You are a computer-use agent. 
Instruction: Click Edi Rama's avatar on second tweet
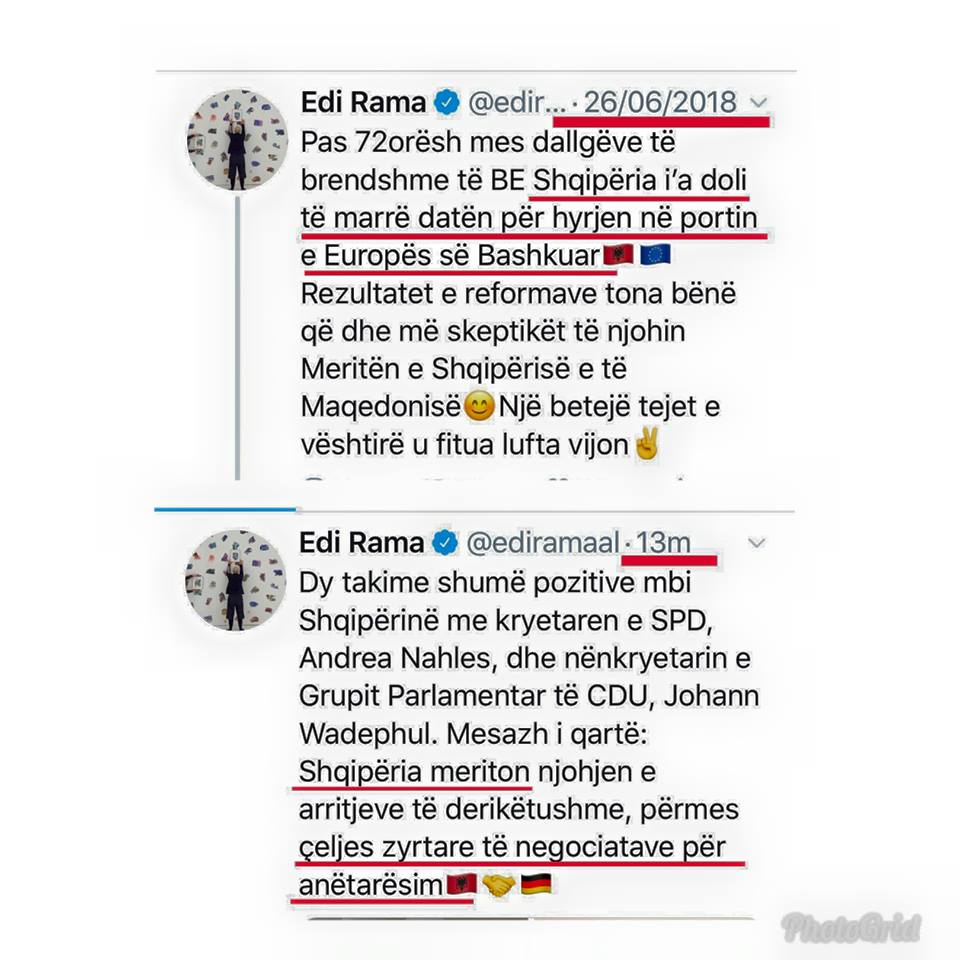point(236,580)
